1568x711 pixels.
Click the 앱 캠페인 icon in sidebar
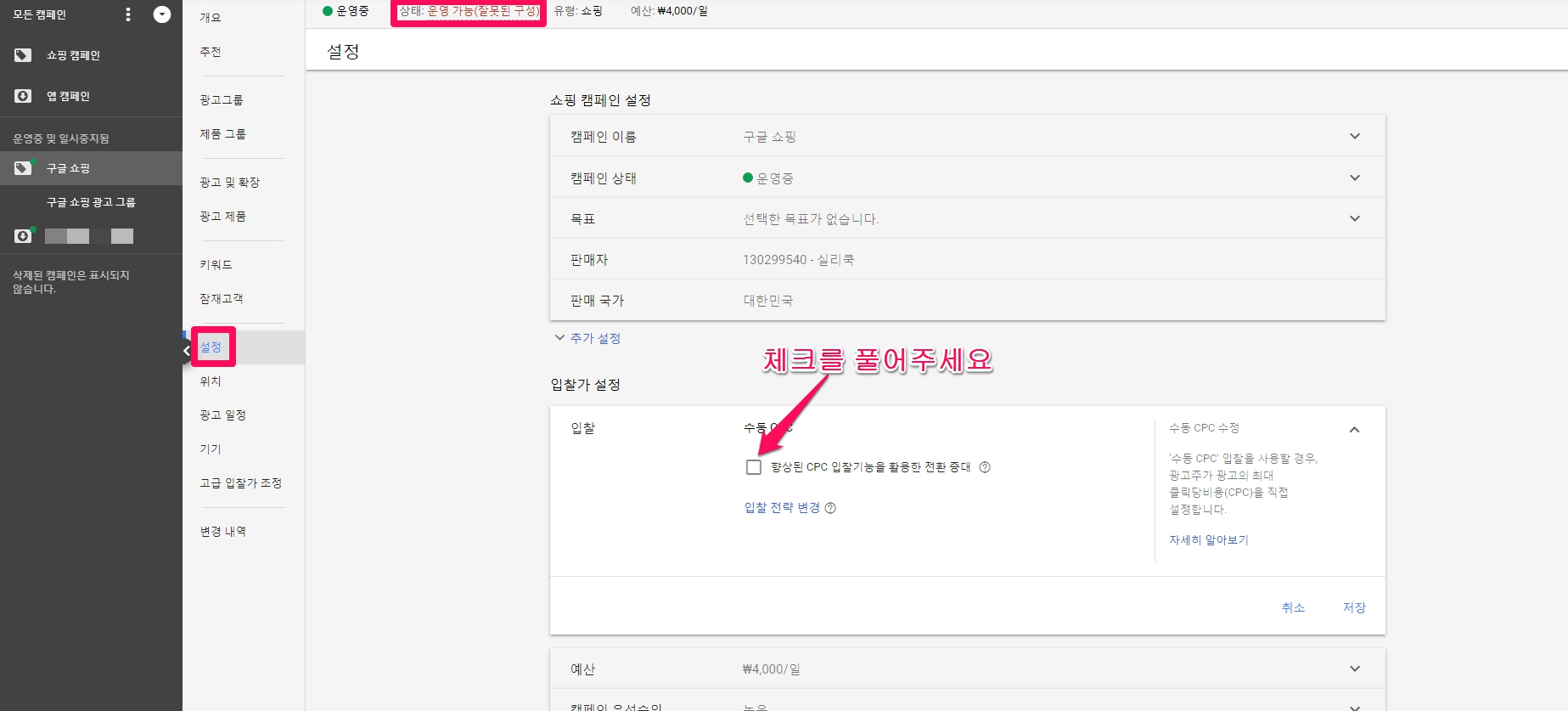(23, 96)
